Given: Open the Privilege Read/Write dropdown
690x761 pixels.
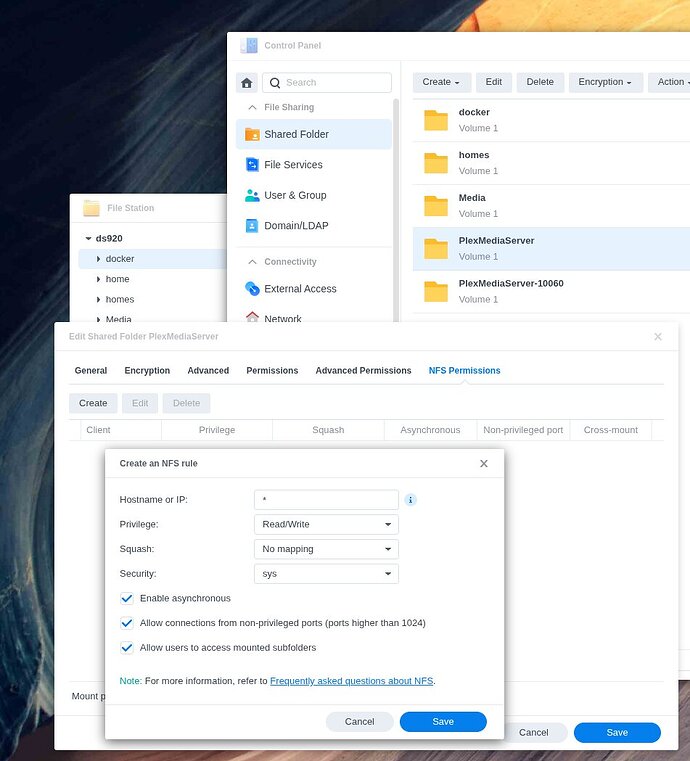Looking at the screenshot, I should [327, 525].
